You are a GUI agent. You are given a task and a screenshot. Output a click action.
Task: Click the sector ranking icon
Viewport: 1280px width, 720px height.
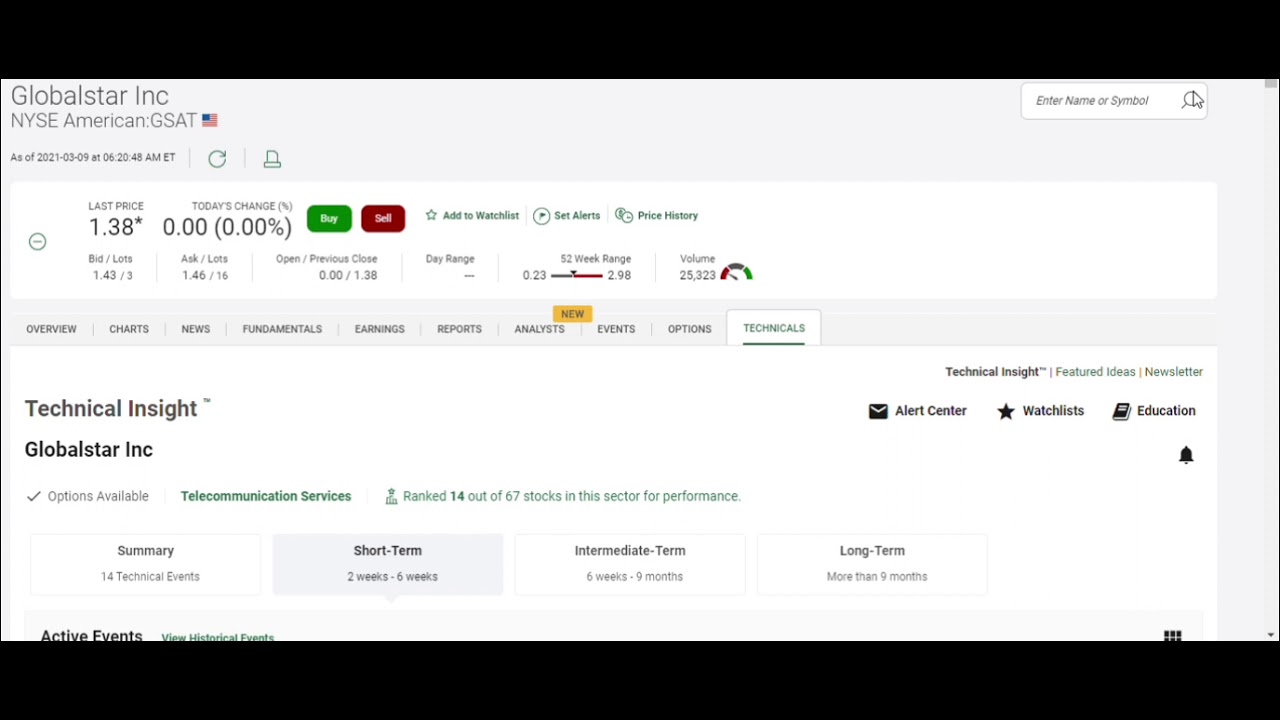[391, 496]
